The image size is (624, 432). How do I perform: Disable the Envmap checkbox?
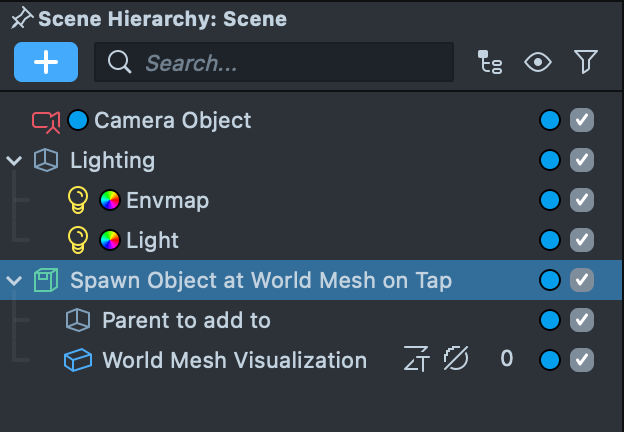pyautogui.click(x=582, y=200)
